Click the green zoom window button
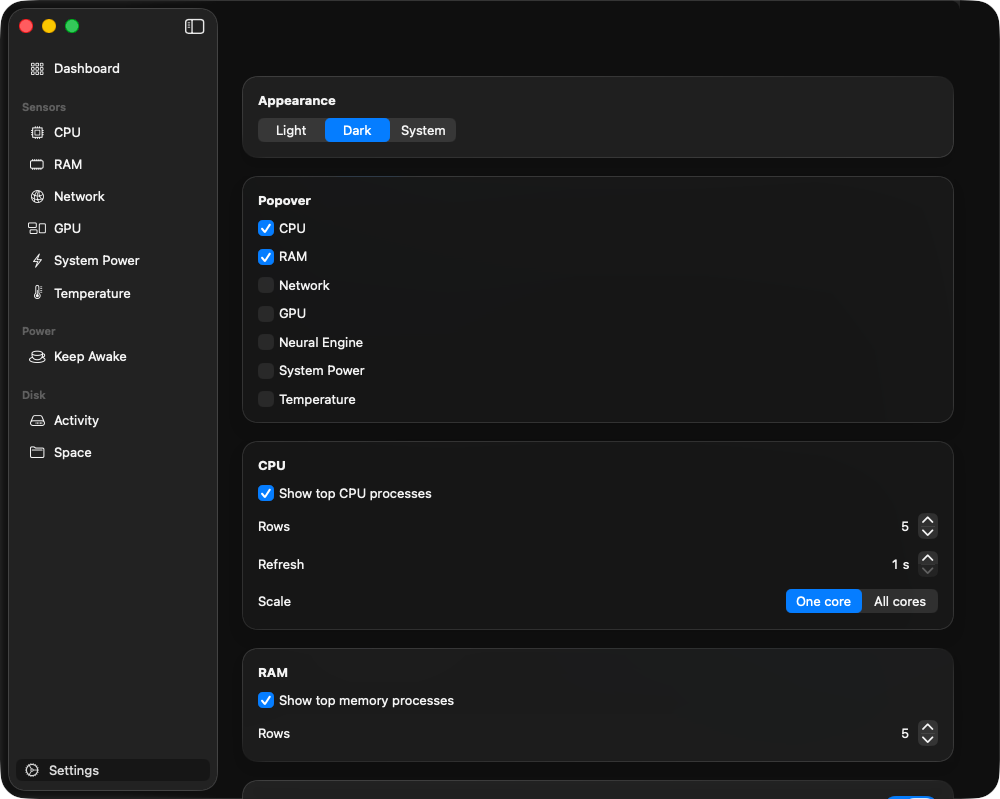This screenshot has height=799, width=1000. (72, 26)
